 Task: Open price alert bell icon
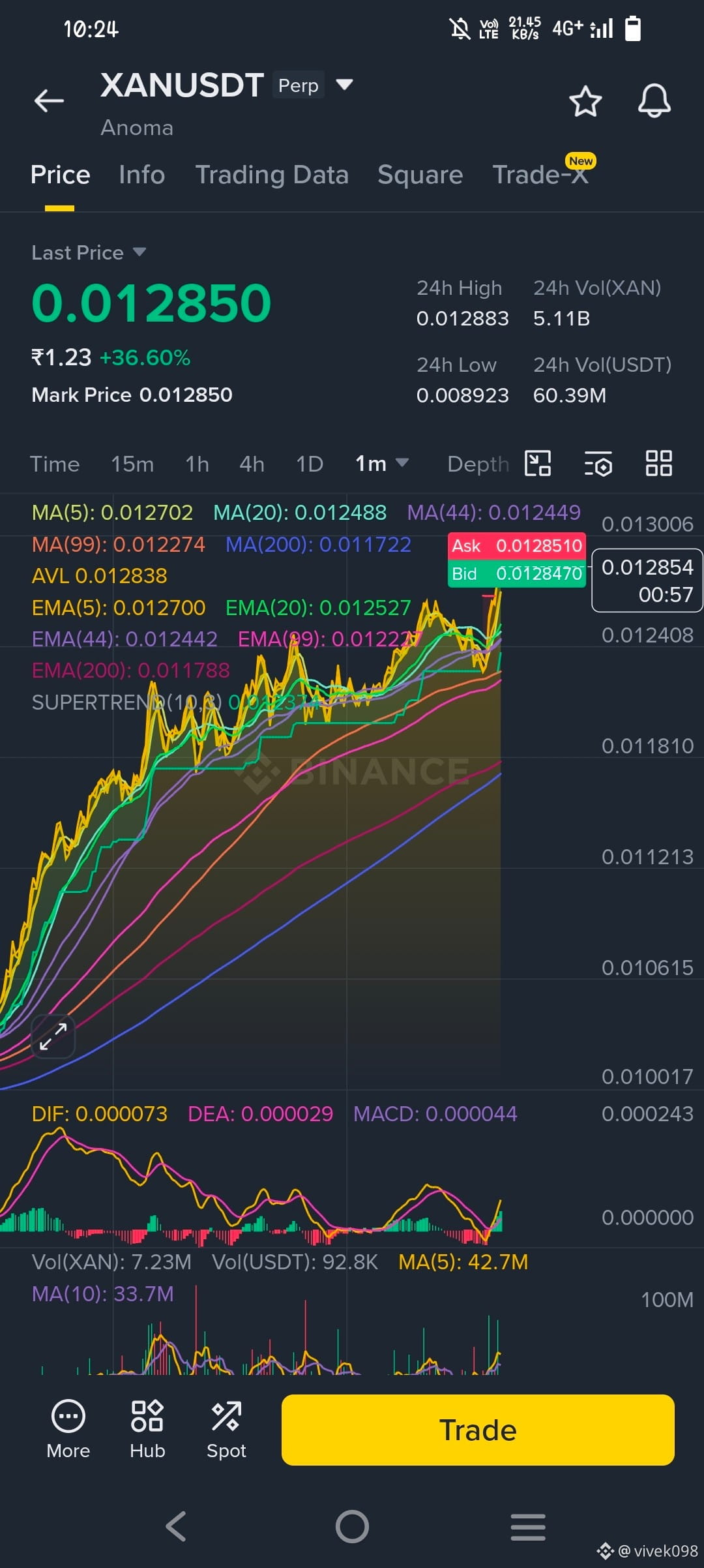click(654, 100)
